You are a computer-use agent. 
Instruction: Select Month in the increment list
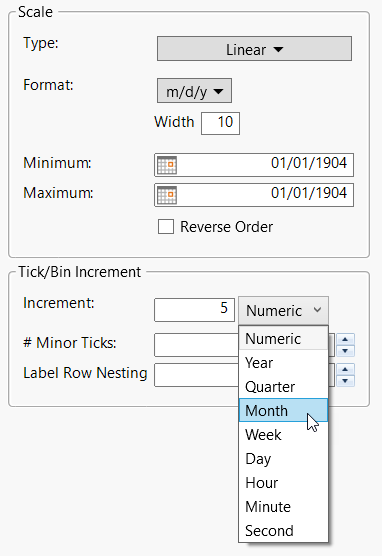tap(283, 410)
